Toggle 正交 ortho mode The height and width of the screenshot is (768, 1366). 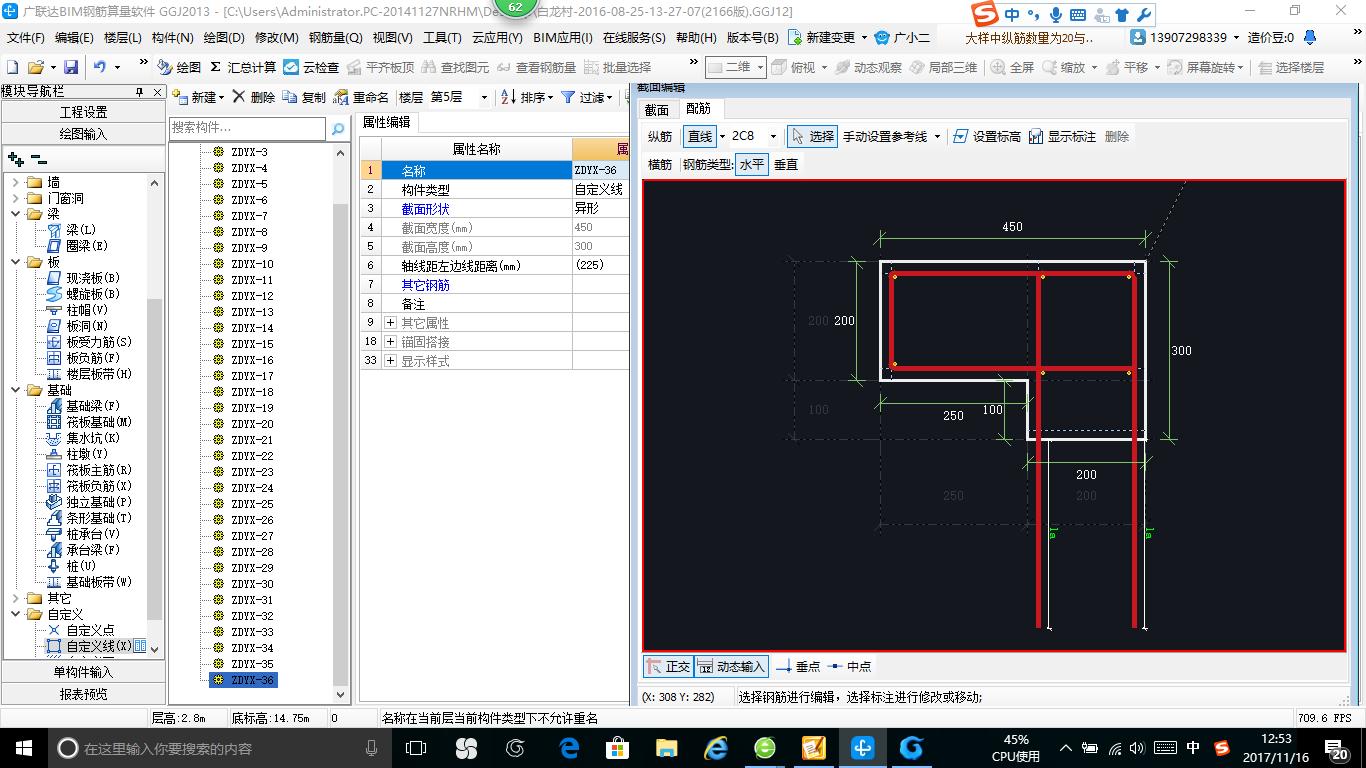click(x=668, y=666)
